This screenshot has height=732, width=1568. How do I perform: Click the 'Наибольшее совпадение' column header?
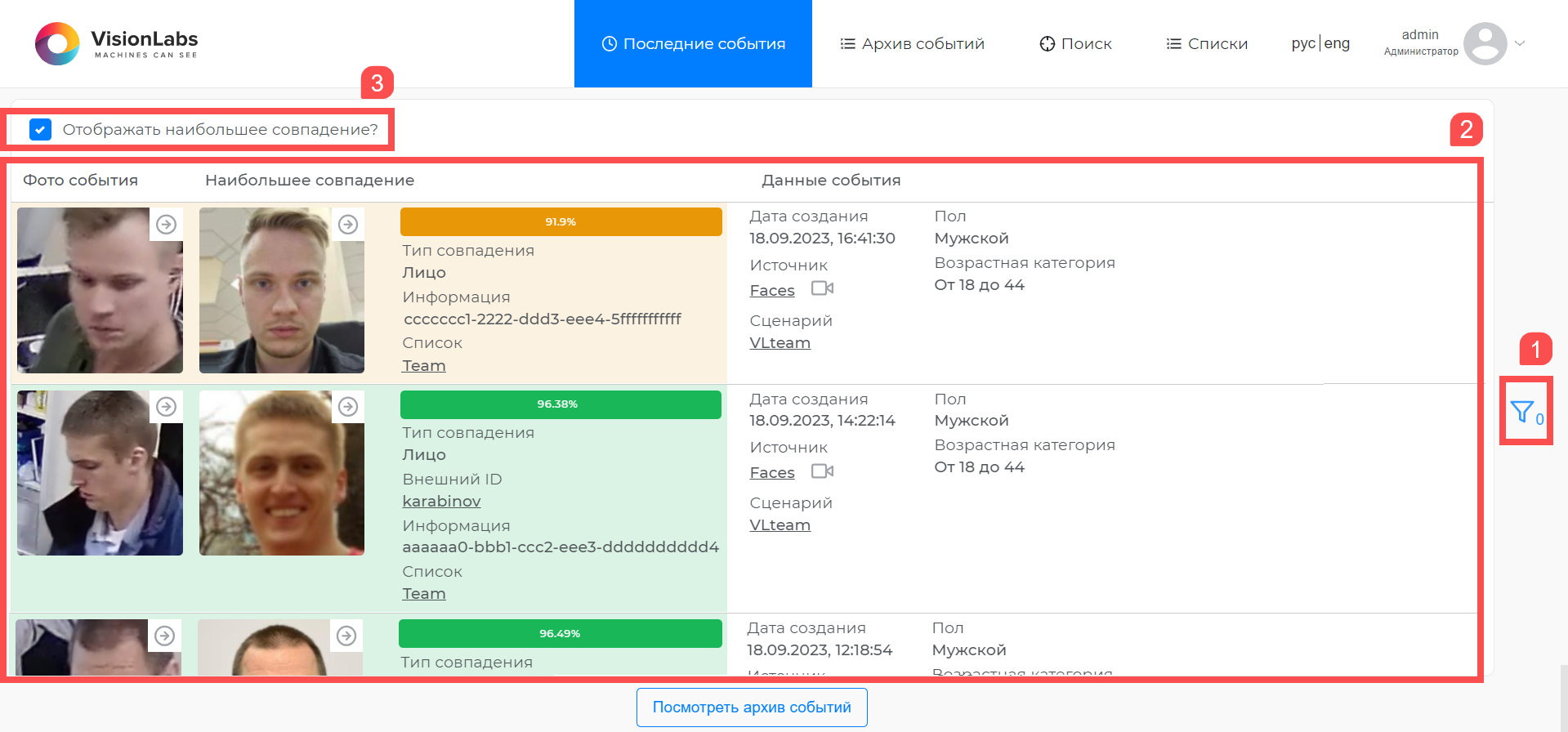pyautogui.click(x=310, y=181)
